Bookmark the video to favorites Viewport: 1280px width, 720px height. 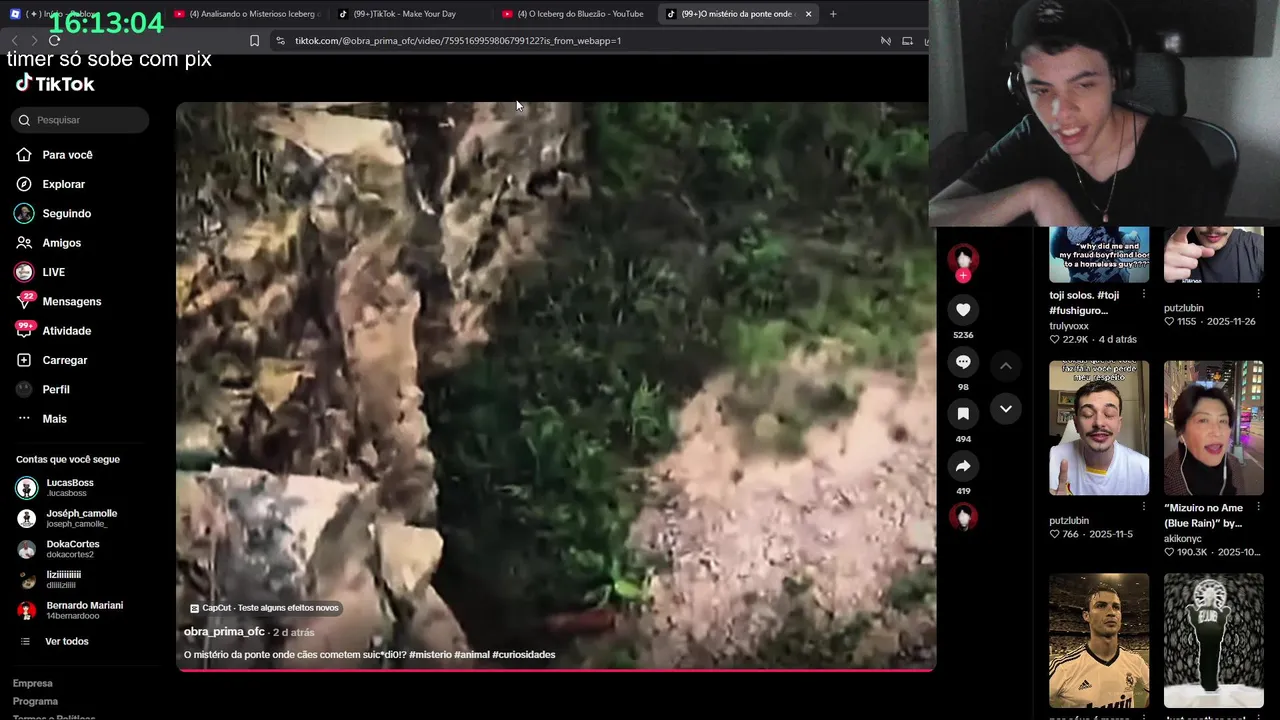[963, 414]
